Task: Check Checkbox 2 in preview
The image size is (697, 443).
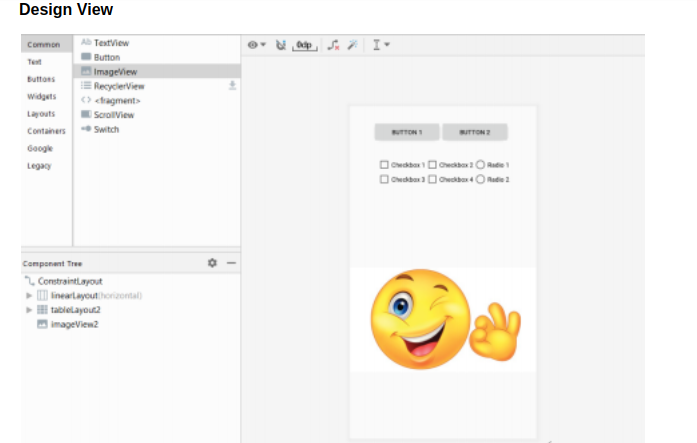Action: (x=432, y=165)
